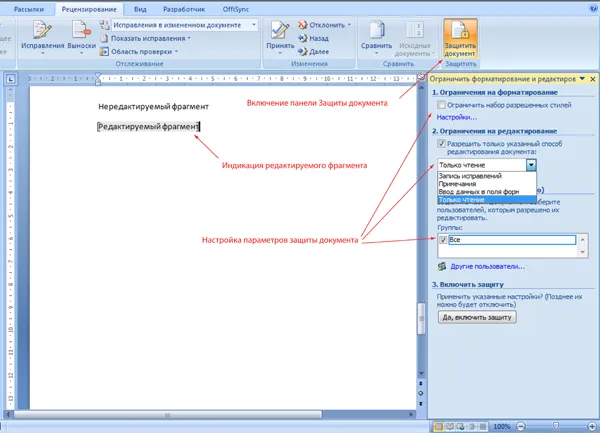The image size is (600, 433).
Task: Click the Сравнить compare documents icon
Action: tap(377, 30)
